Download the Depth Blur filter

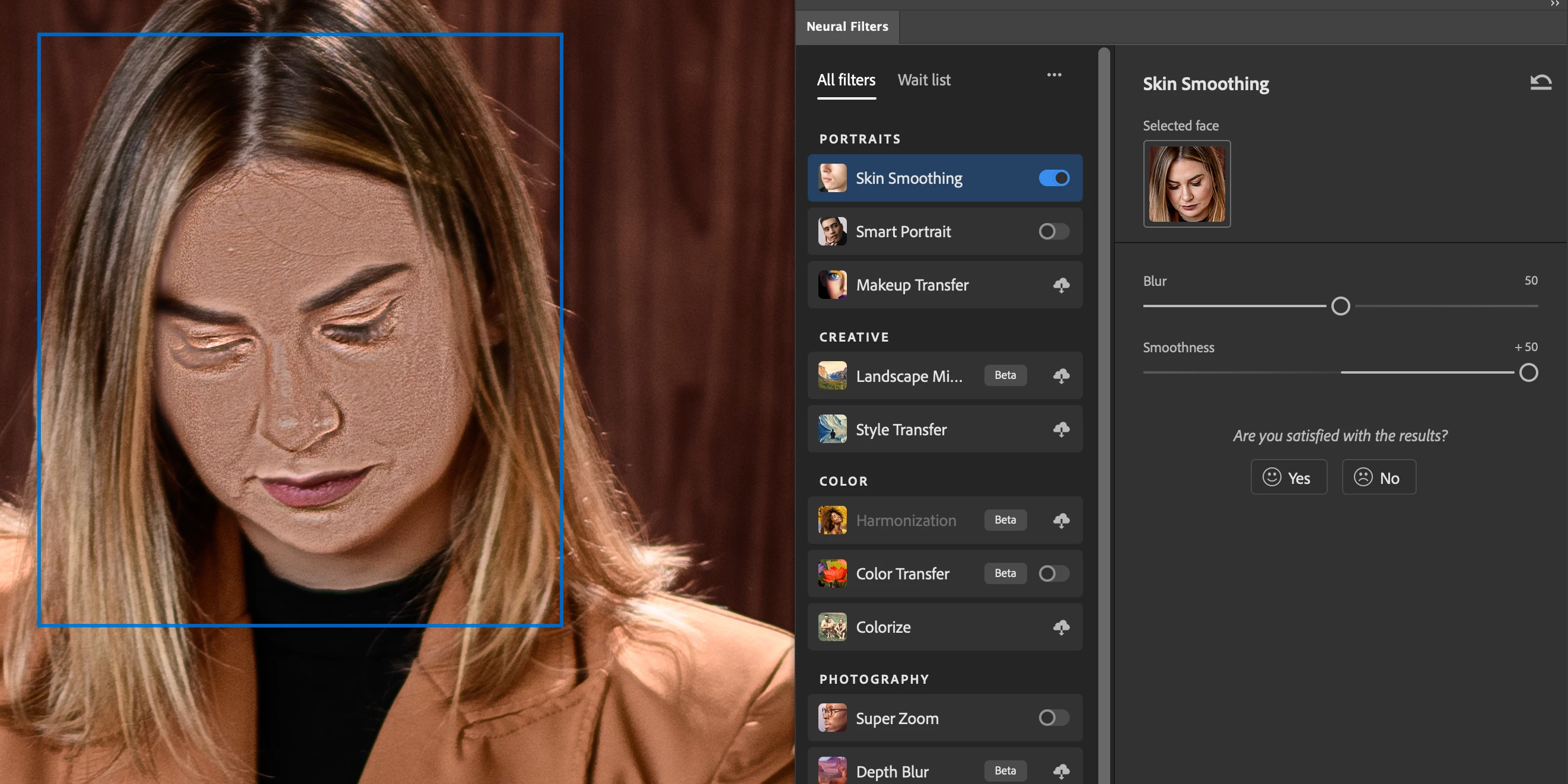pos(1061,771)
